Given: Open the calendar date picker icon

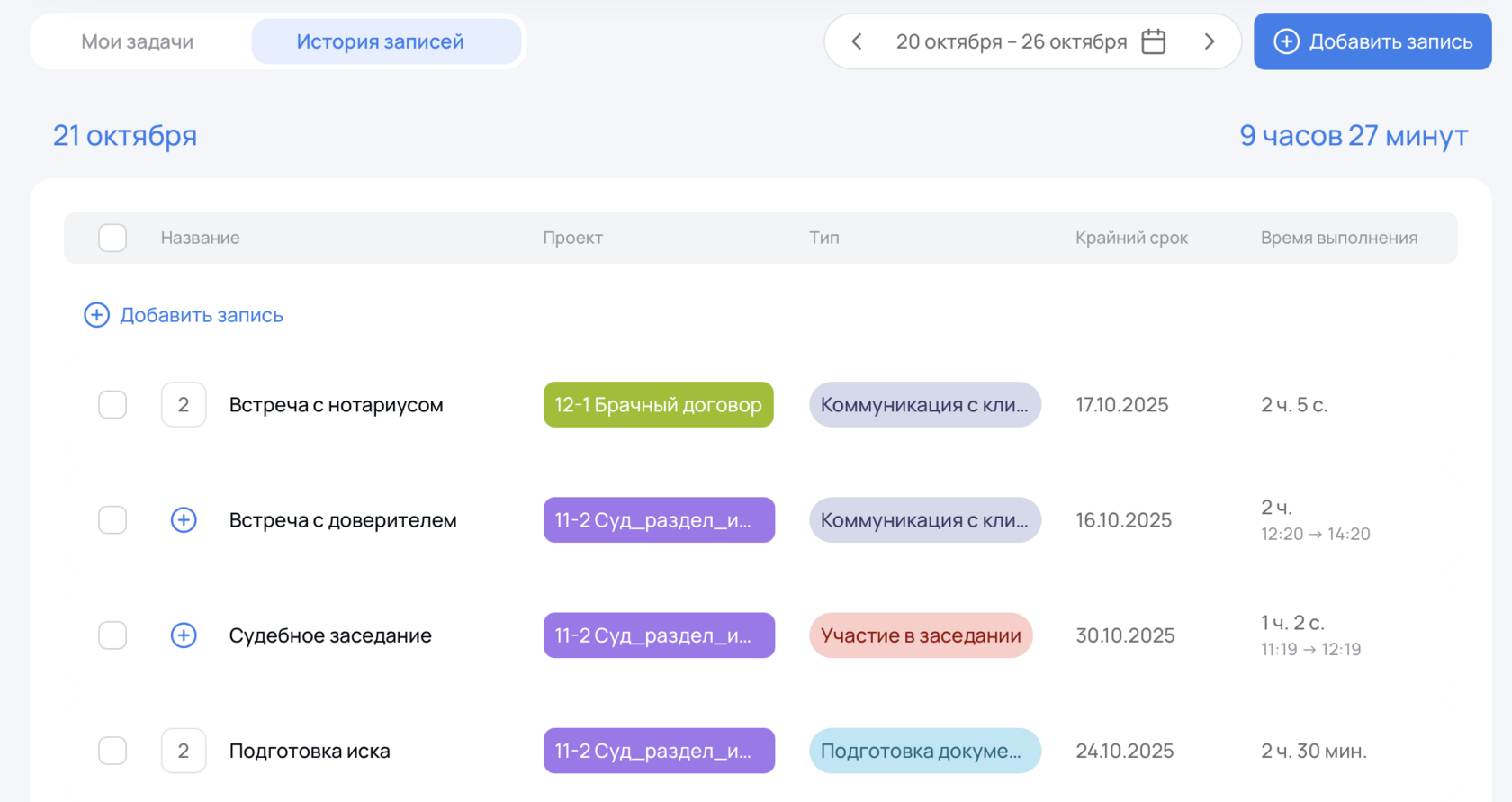Looking at the screenshot, I should point(1153,41).
